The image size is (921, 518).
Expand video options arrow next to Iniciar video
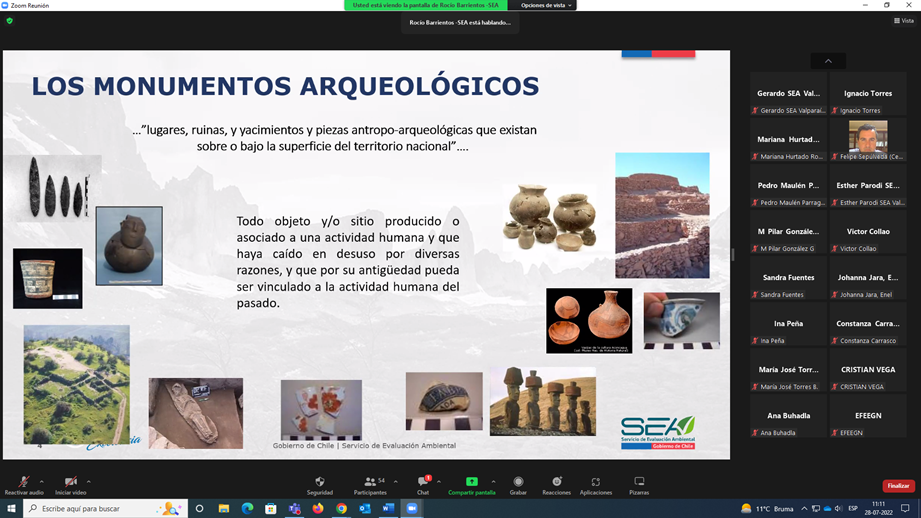tap(89, 481)
